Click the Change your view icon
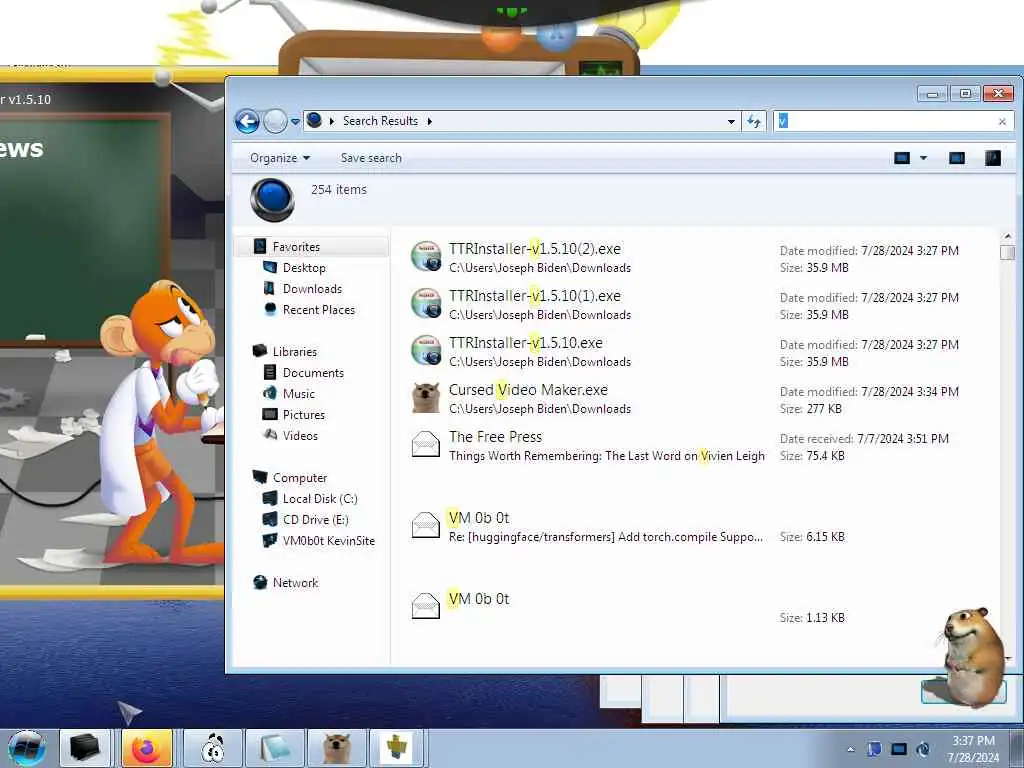This screenshot has width=1024, height=768. point(902,158)
